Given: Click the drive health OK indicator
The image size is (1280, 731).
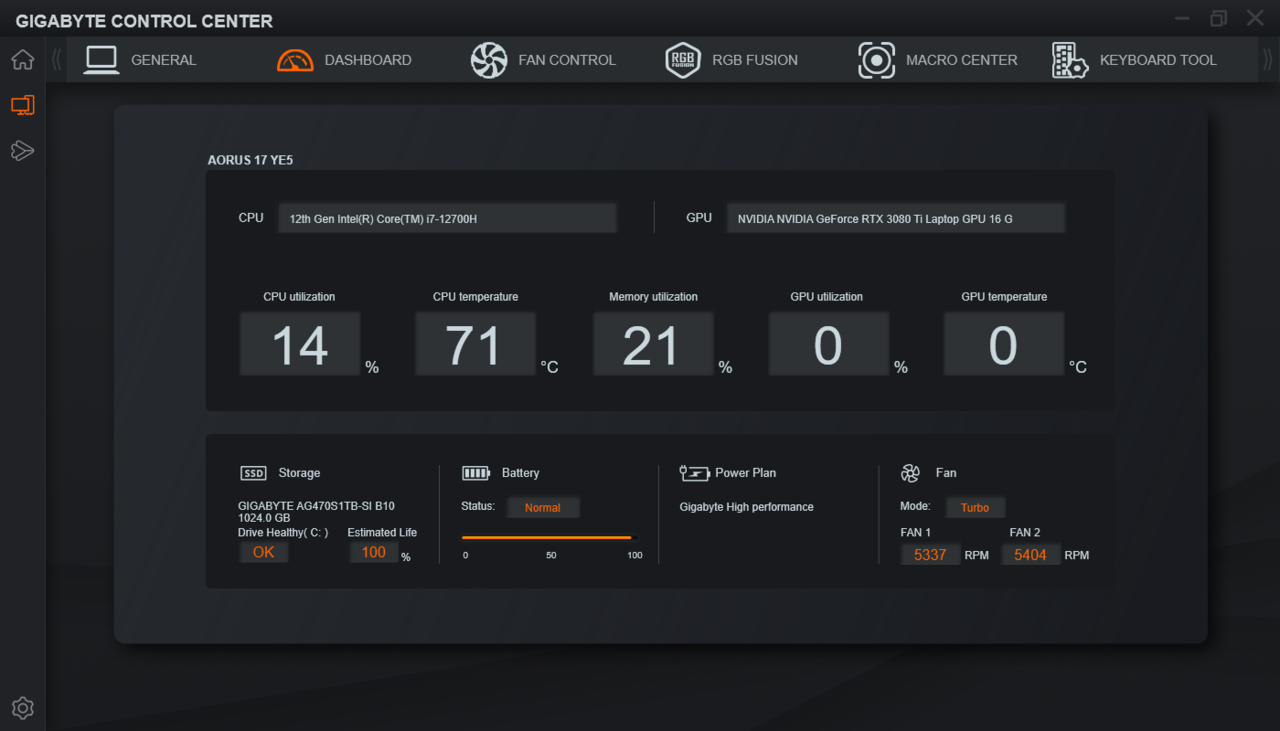Looking at the screenshot, I should tap(263, 552).
